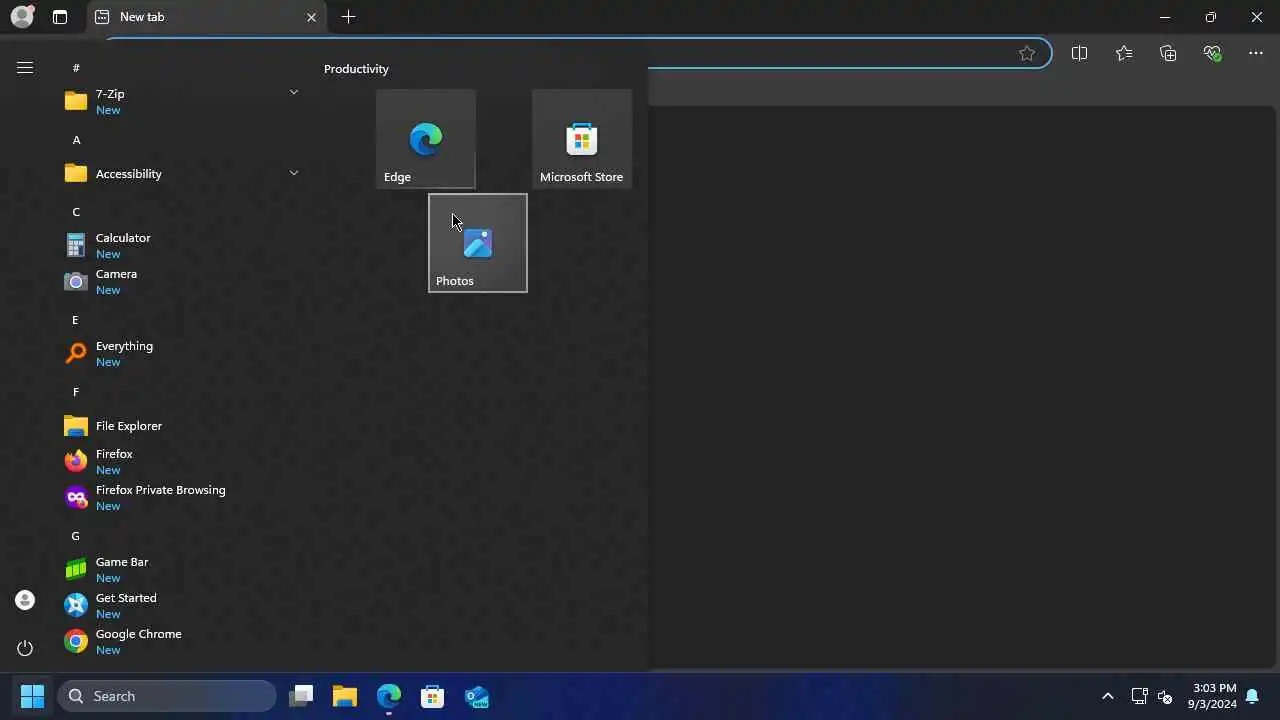Jump to apps via the # letter header
The height and width of the screenshot is (720, 1280).
pos(76,68)
